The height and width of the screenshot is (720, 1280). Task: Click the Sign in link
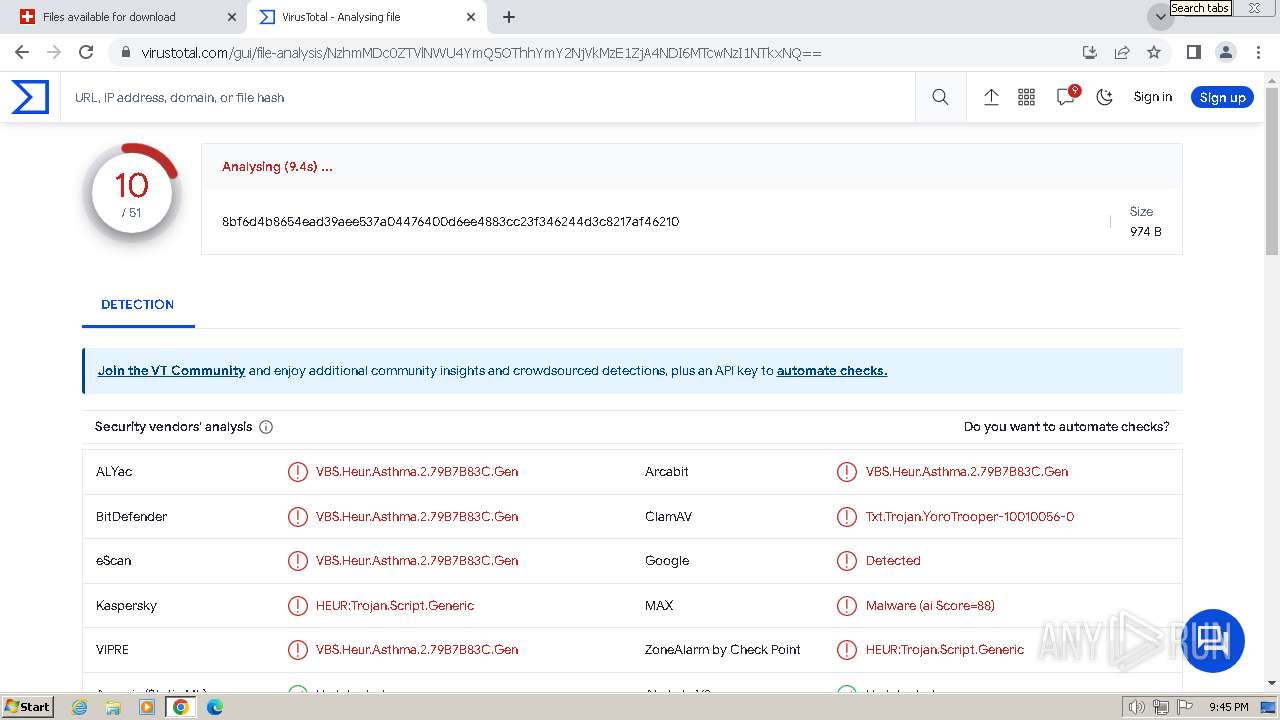click(1153, 97)
